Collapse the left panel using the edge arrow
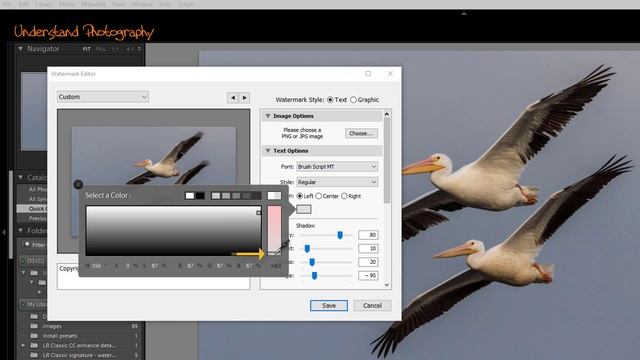640x360 pixels. click(x=4, y=232)
